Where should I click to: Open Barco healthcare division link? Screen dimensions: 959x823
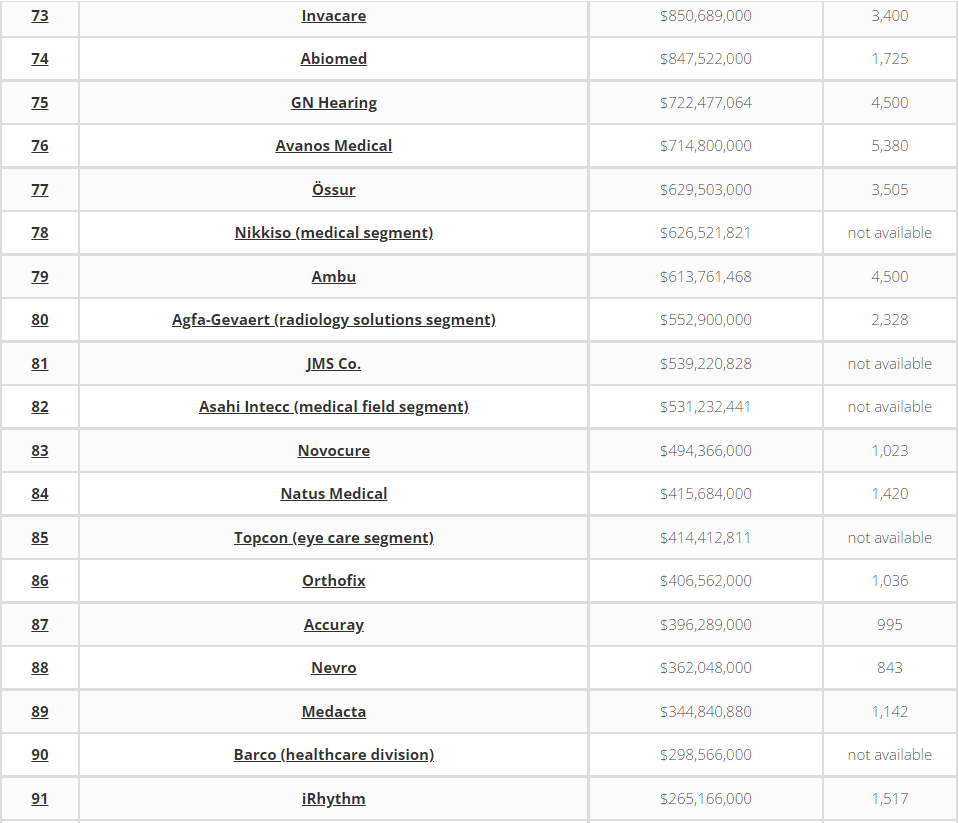[333, 755]
